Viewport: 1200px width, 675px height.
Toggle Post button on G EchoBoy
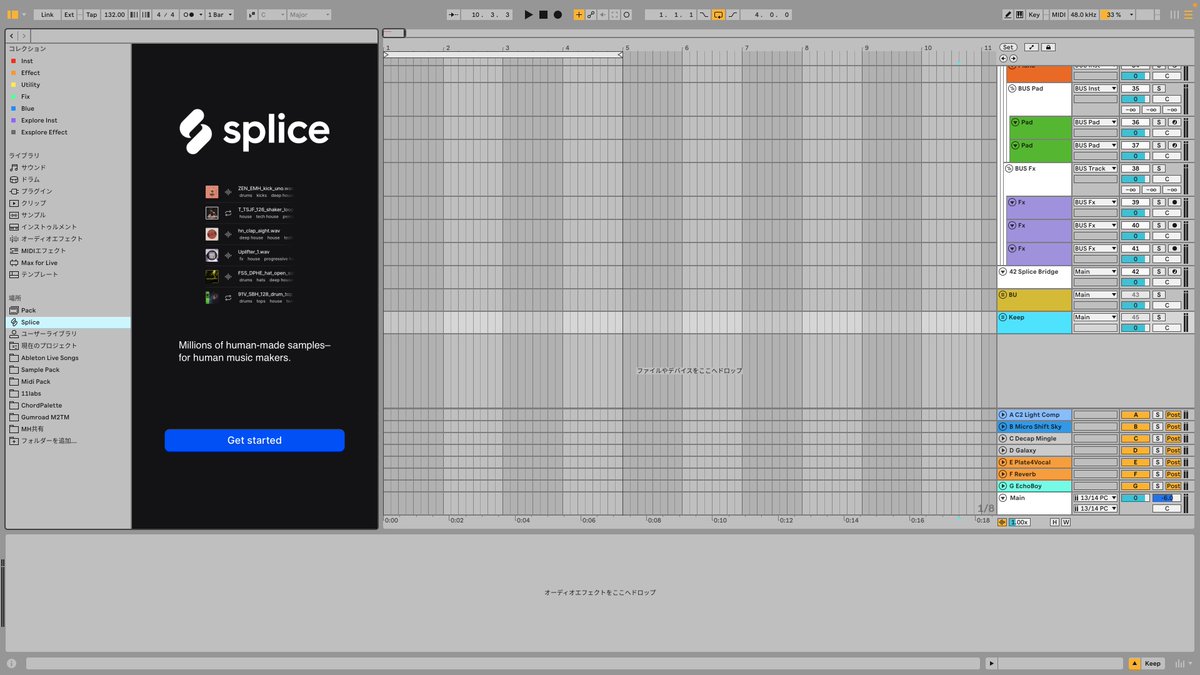[x=1173, y=486]
